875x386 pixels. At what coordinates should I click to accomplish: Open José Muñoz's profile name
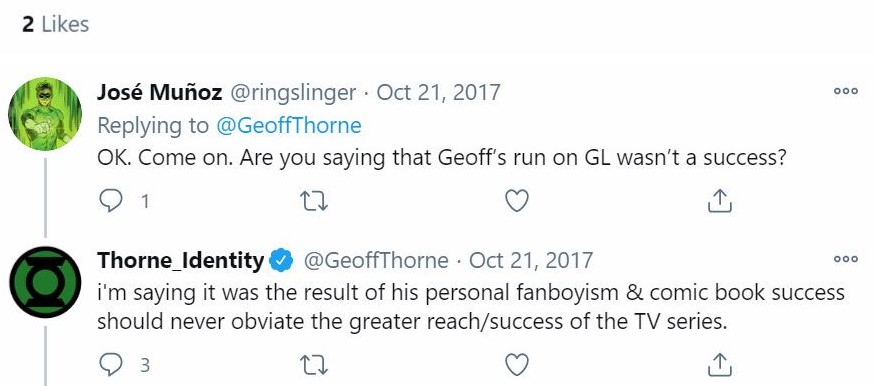click(160, 92)
